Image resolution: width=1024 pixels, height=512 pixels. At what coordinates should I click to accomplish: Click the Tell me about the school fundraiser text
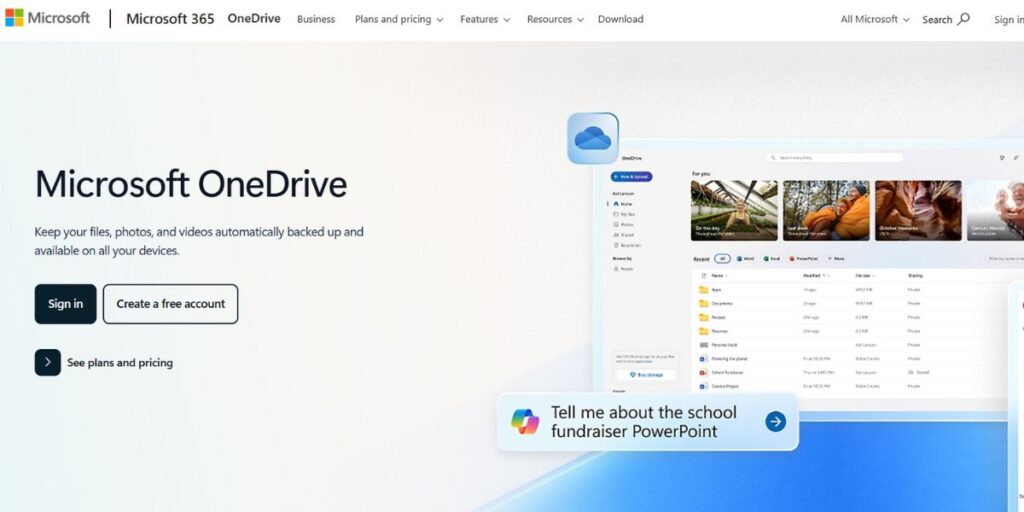643,422
